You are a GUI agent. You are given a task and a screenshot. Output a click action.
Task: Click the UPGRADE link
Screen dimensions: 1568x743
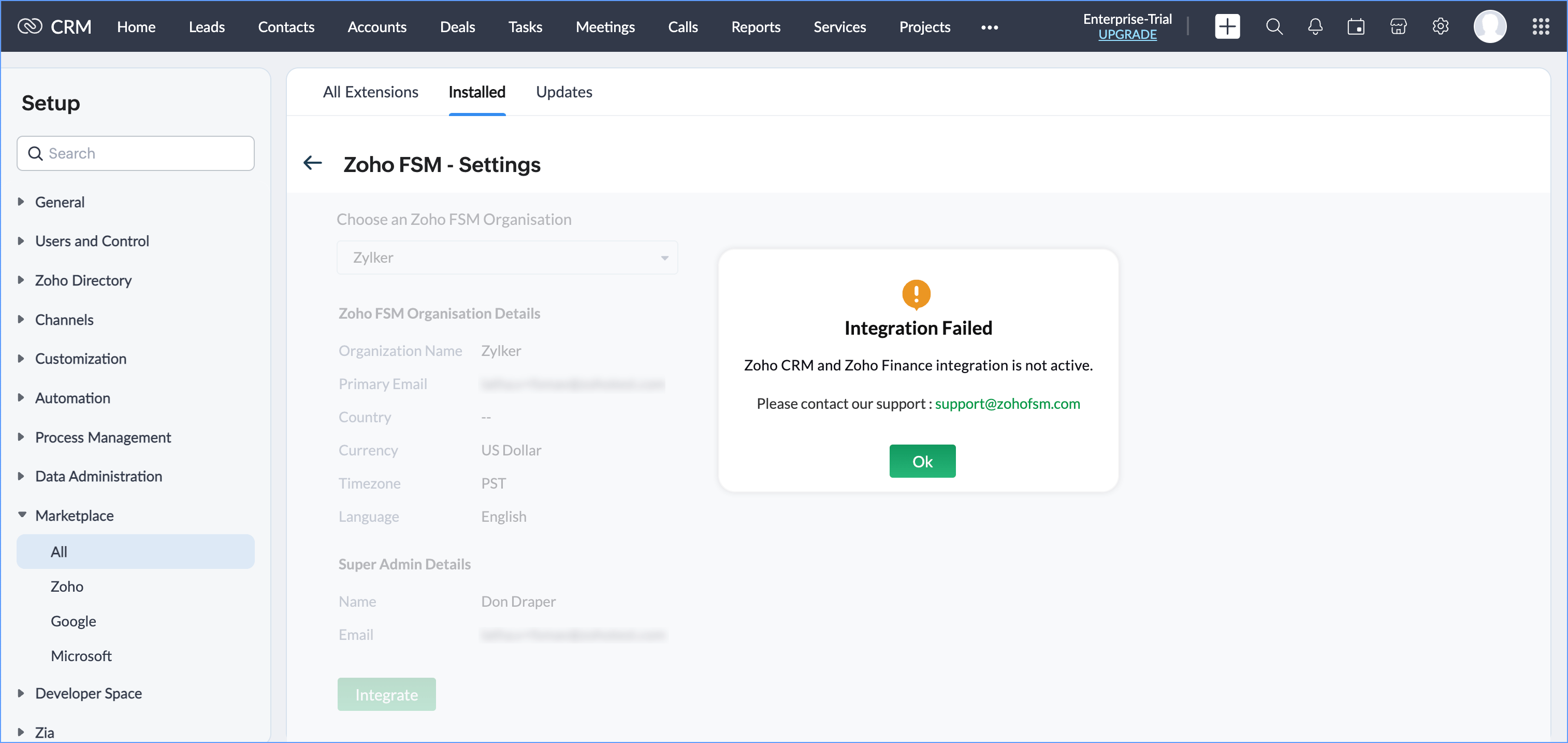1127,35
